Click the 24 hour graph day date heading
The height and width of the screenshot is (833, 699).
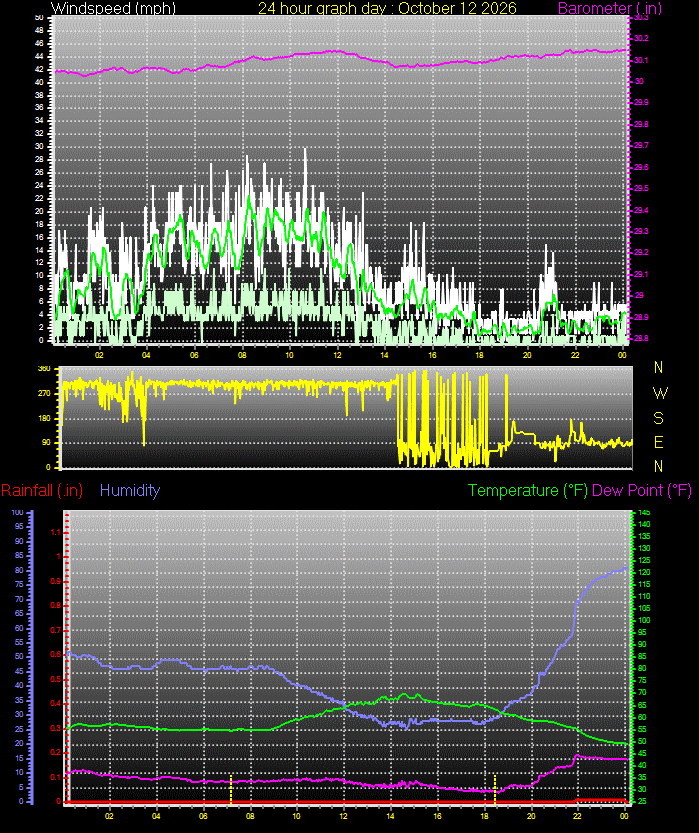click(x=387, y=8)
